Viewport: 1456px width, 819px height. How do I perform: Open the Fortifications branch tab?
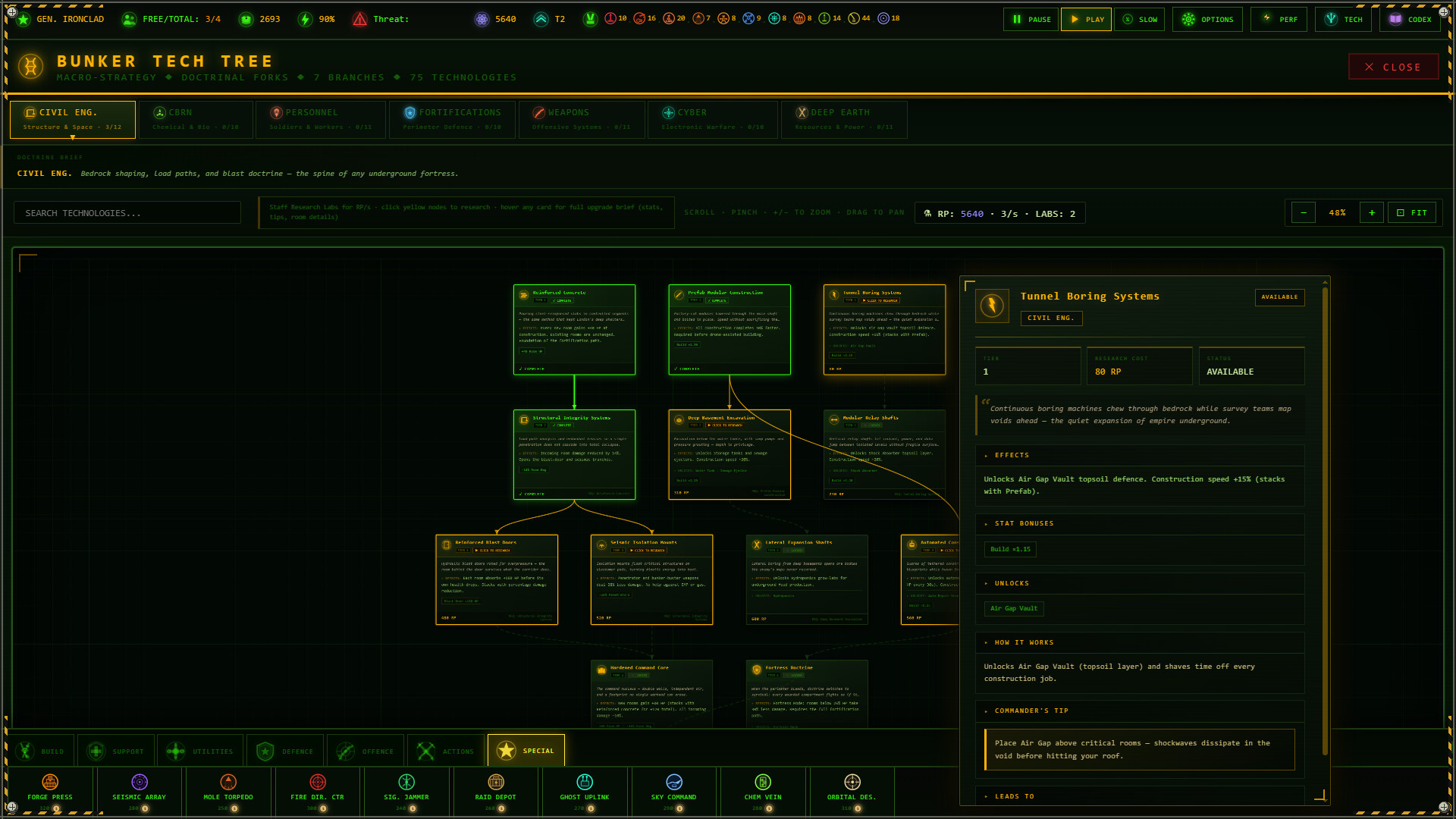coord(452,119)
